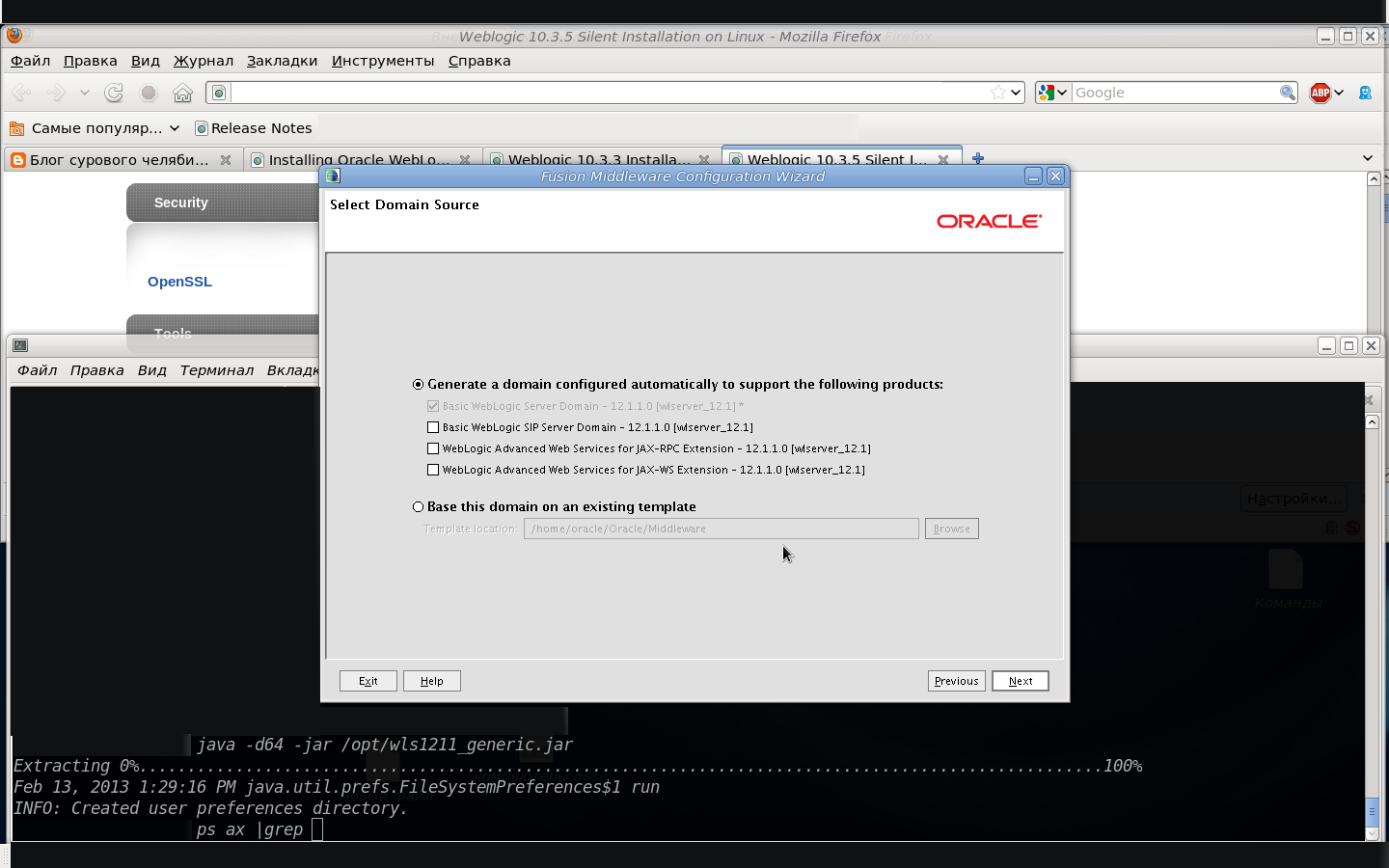This screenshot has height=868, width=1389.
Task: Close the Блог сурового челяби… tab
Action: tap(226, 160)
